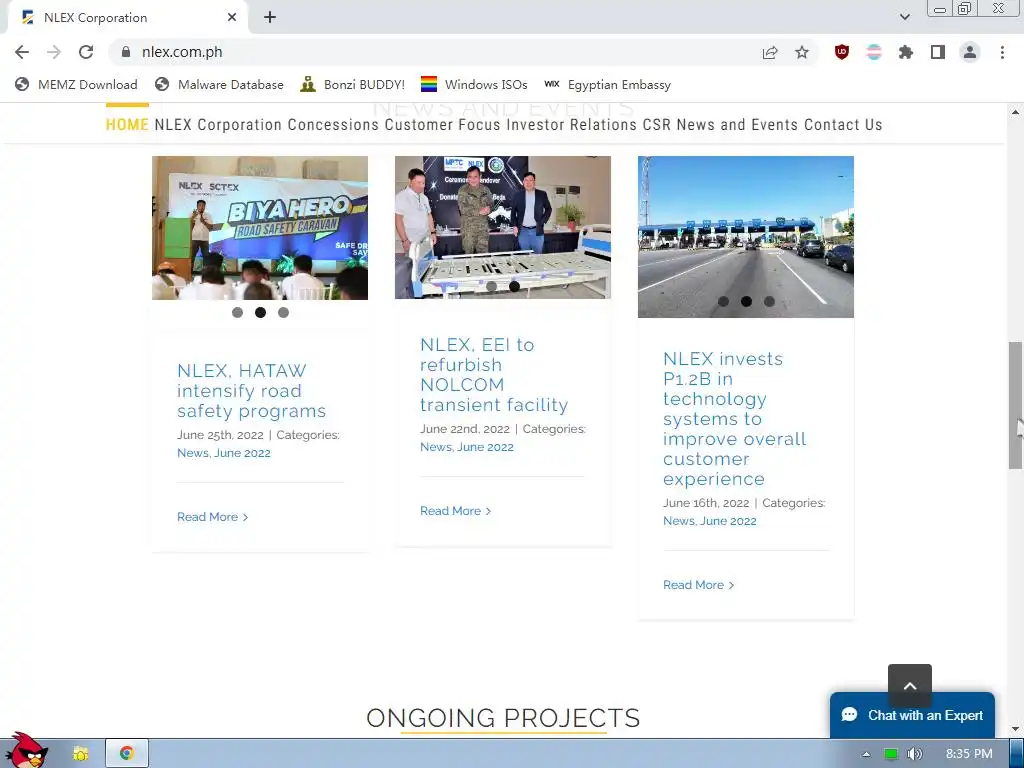Open NLEX invests P1.2B article
This screenshot has width=1024, height=768.
coord(735,419)
